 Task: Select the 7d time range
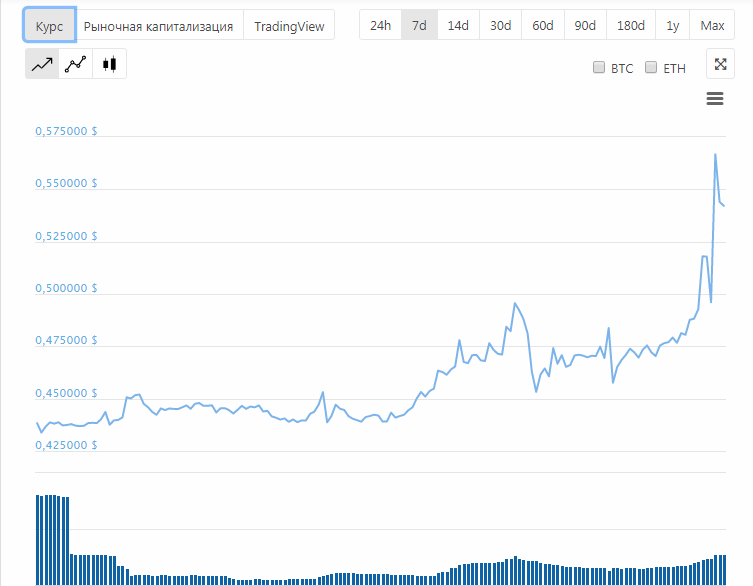point(419,25)
